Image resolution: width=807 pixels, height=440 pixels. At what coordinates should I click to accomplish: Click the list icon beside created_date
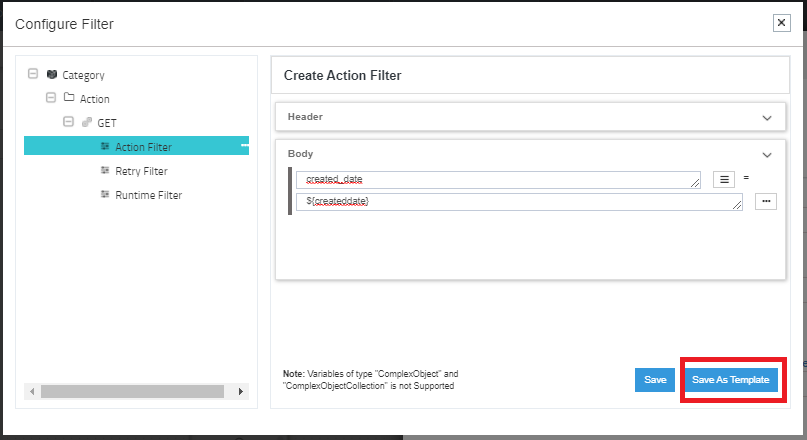(725, 180)
